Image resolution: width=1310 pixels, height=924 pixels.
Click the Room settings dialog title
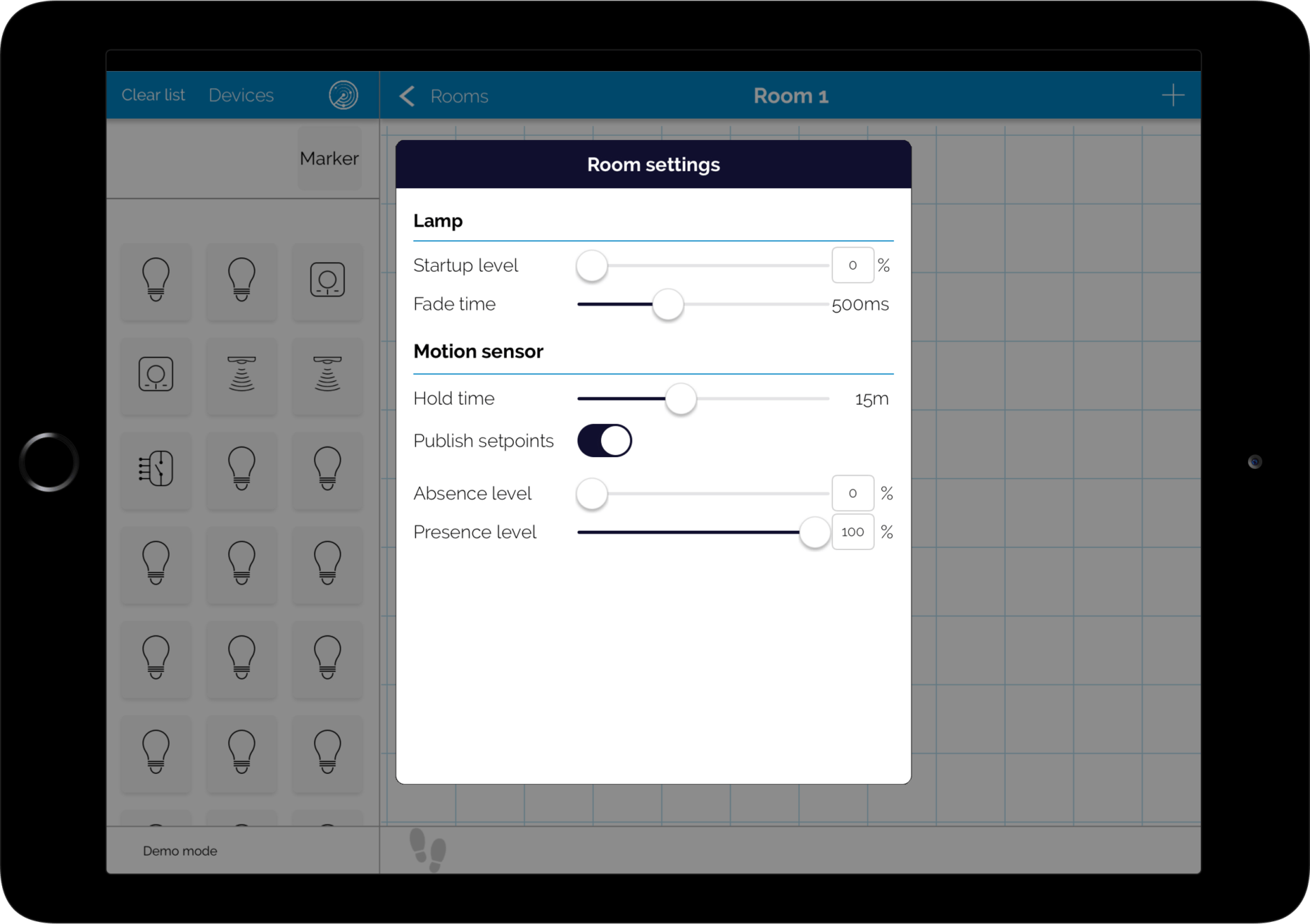pyautogui.click(x=654, y=164)
